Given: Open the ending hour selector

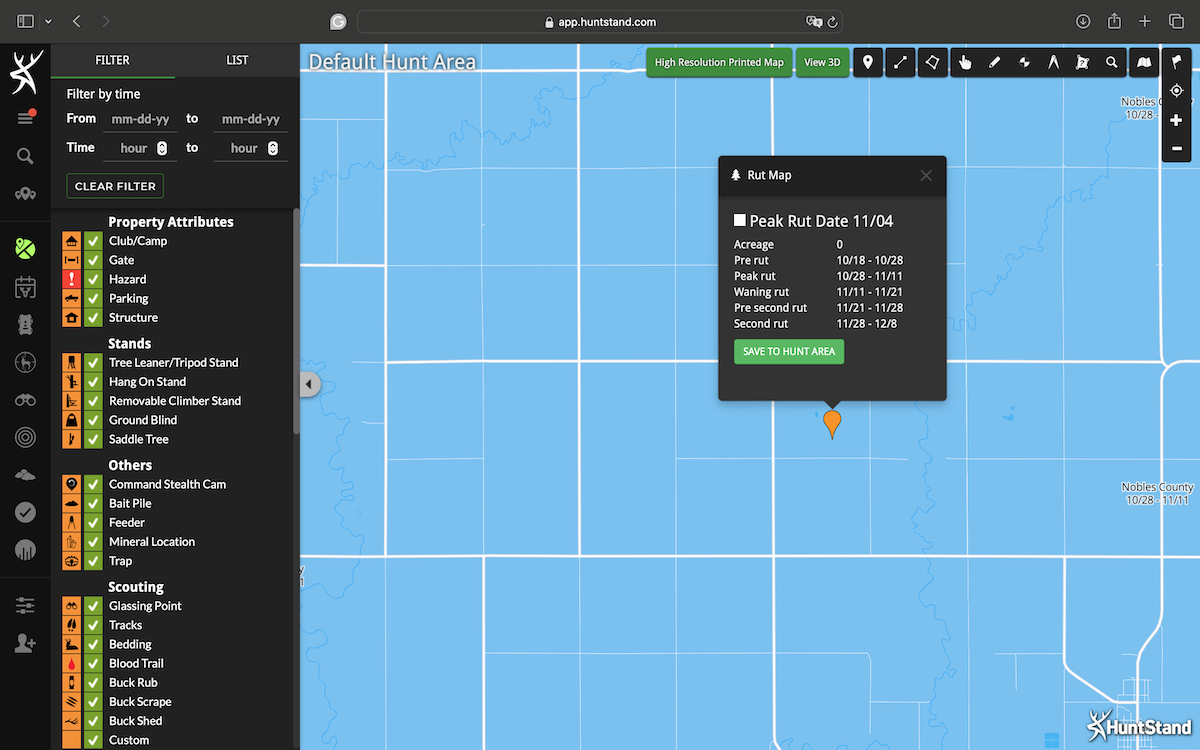Looking at the screenshot, I should [x=250, y=148].
